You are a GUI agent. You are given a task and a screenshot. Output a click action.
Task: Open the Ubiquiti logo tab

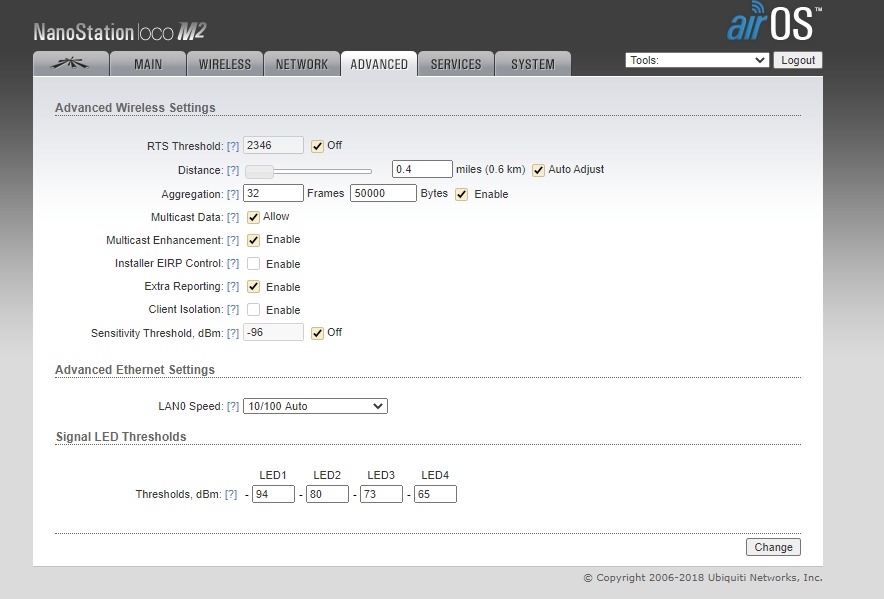coord(71,64)
